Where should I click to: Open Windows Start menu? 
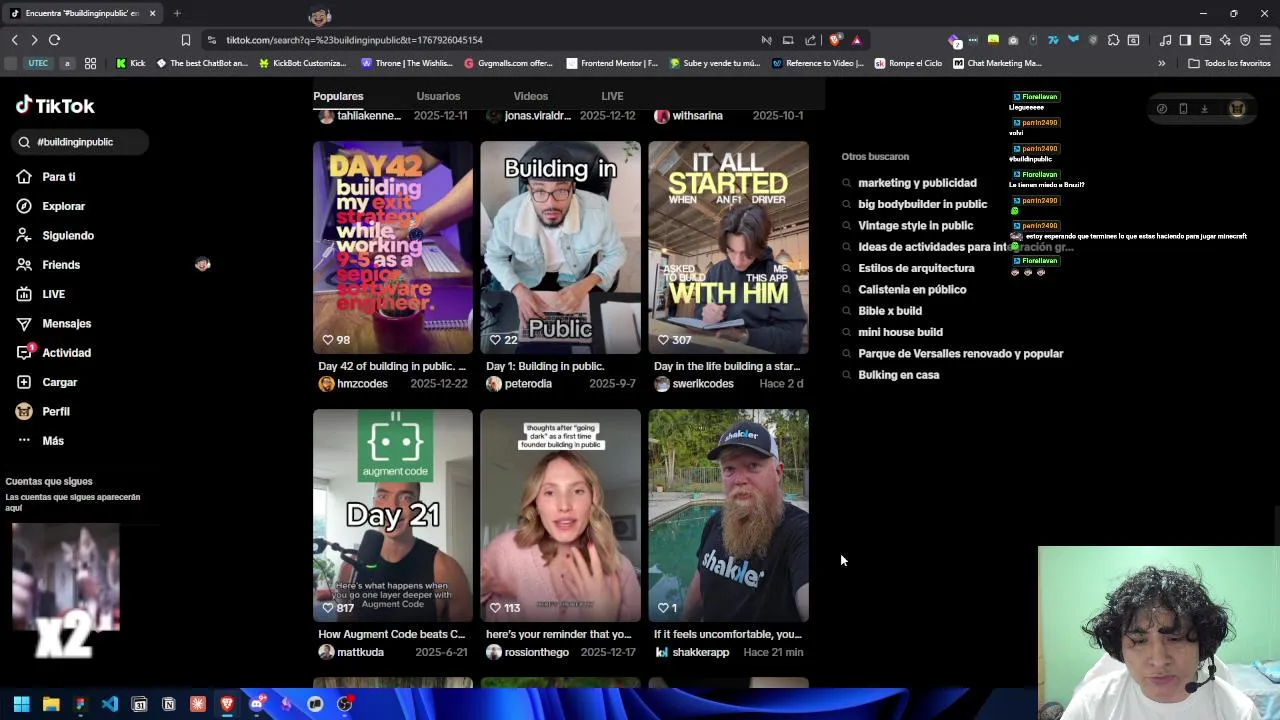point(21,704)
